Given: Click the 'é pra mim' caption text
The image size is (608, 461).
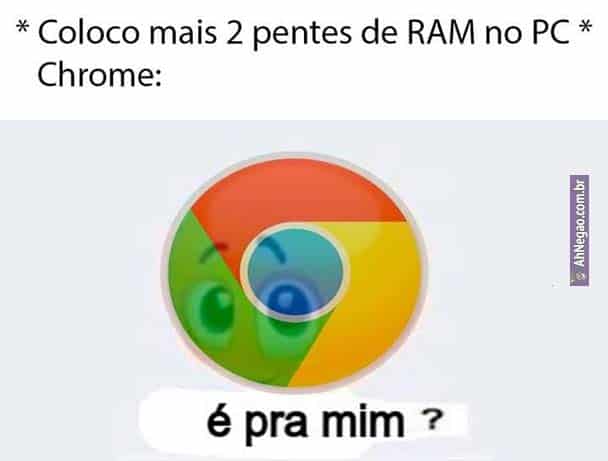Looking at the screenshot, I should point(306,423).
